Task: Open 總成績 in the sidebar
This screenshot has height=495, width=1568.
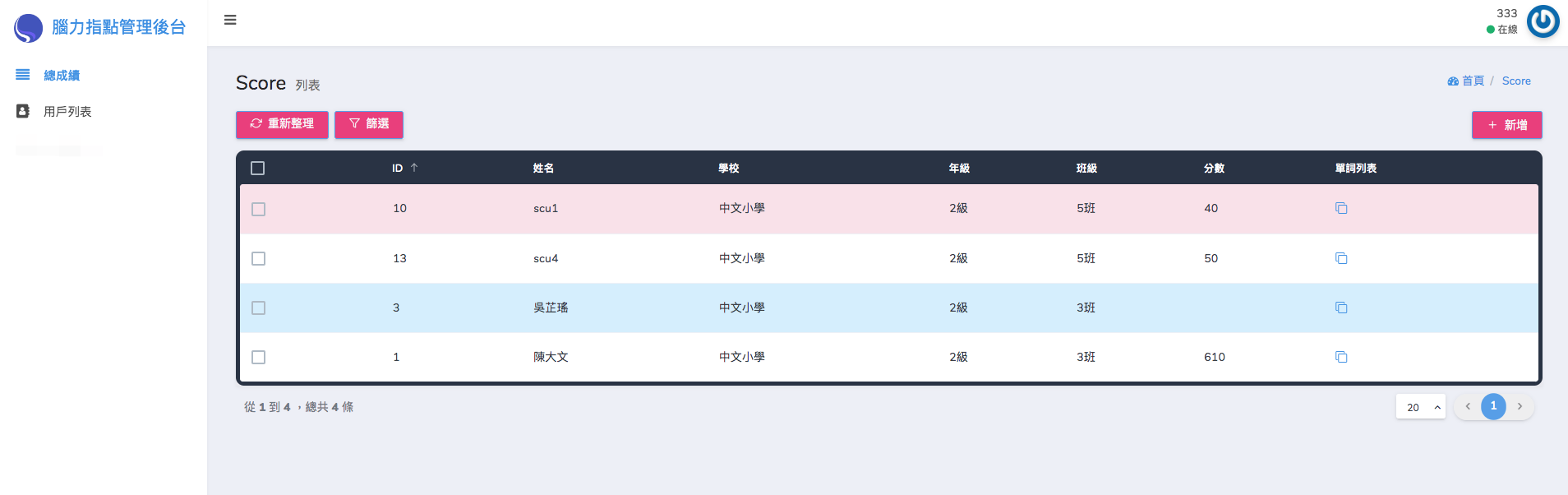Action: [x=62, y=76]
